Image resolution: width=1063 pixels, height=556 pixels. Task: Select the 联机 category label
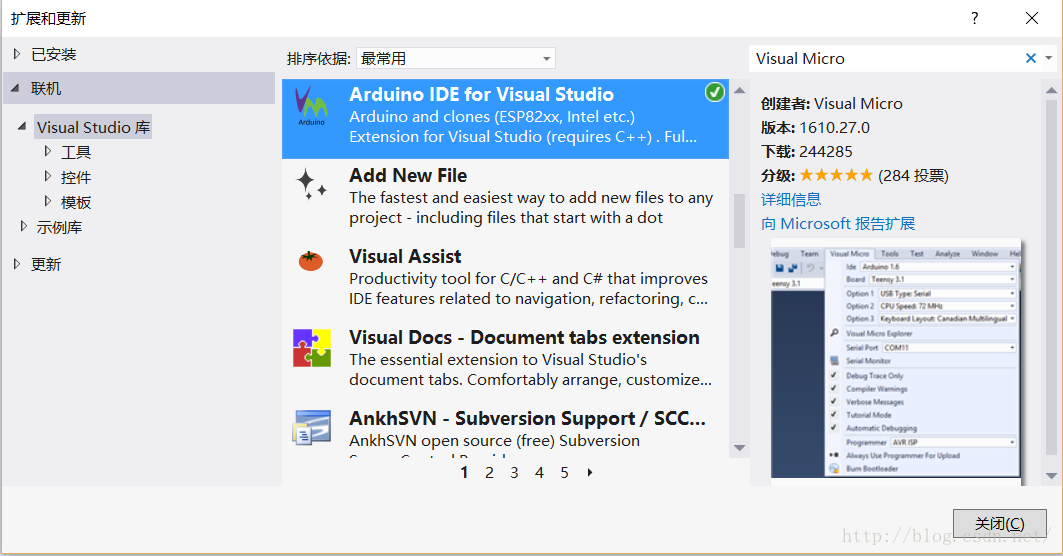point(46,89)
